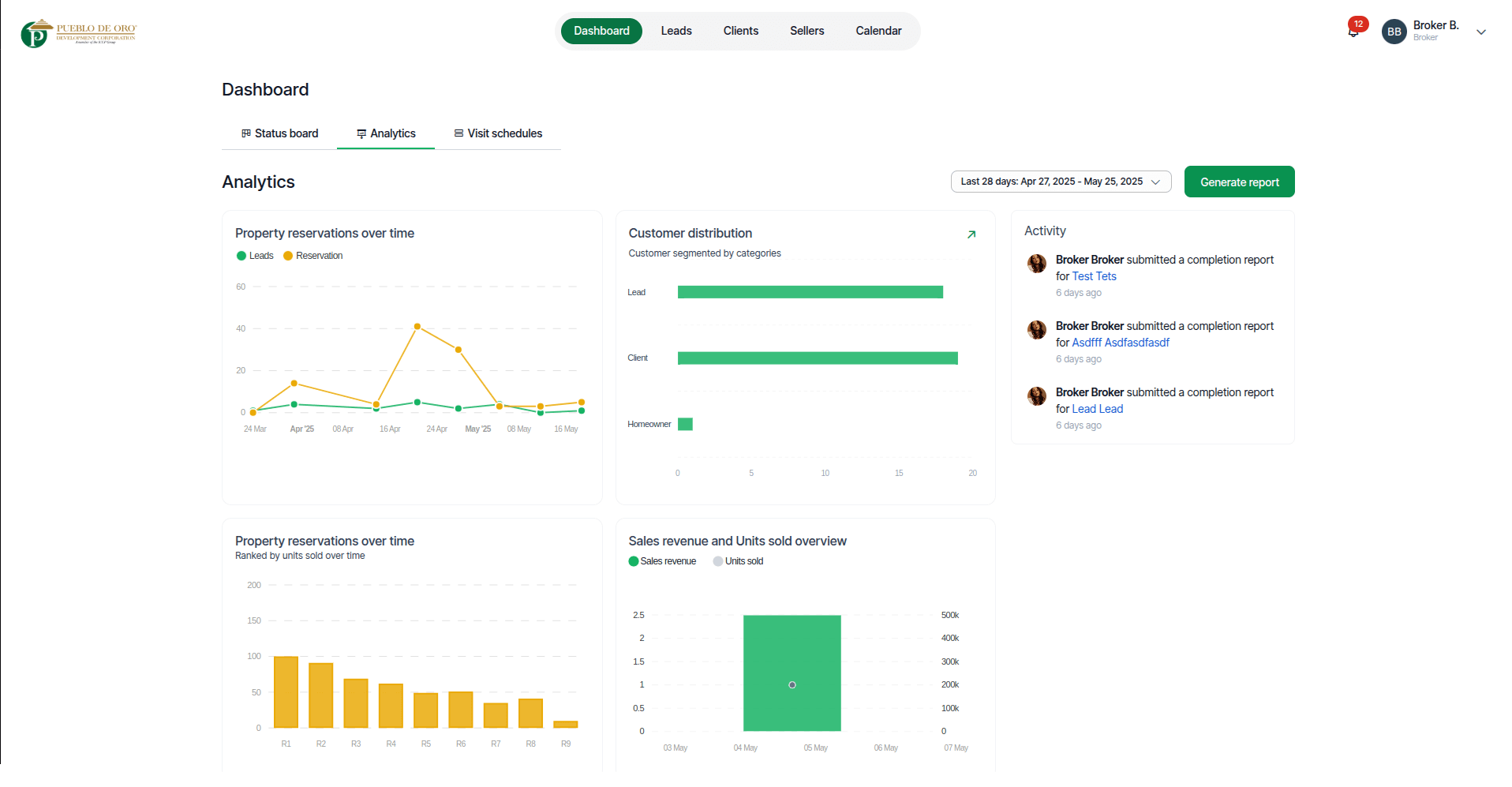Click the Pueblo de Oro logo
This screenshot has height=787, width=1512.
[78, 33]
